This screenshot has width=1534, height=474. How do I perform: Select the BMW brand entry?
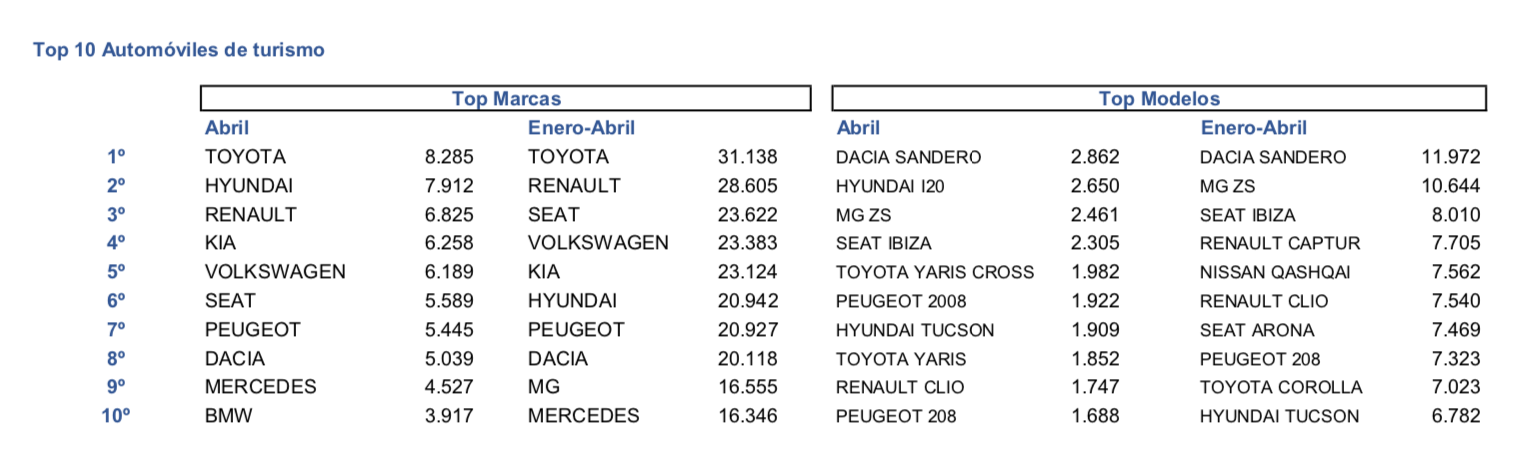pos(229,416)
